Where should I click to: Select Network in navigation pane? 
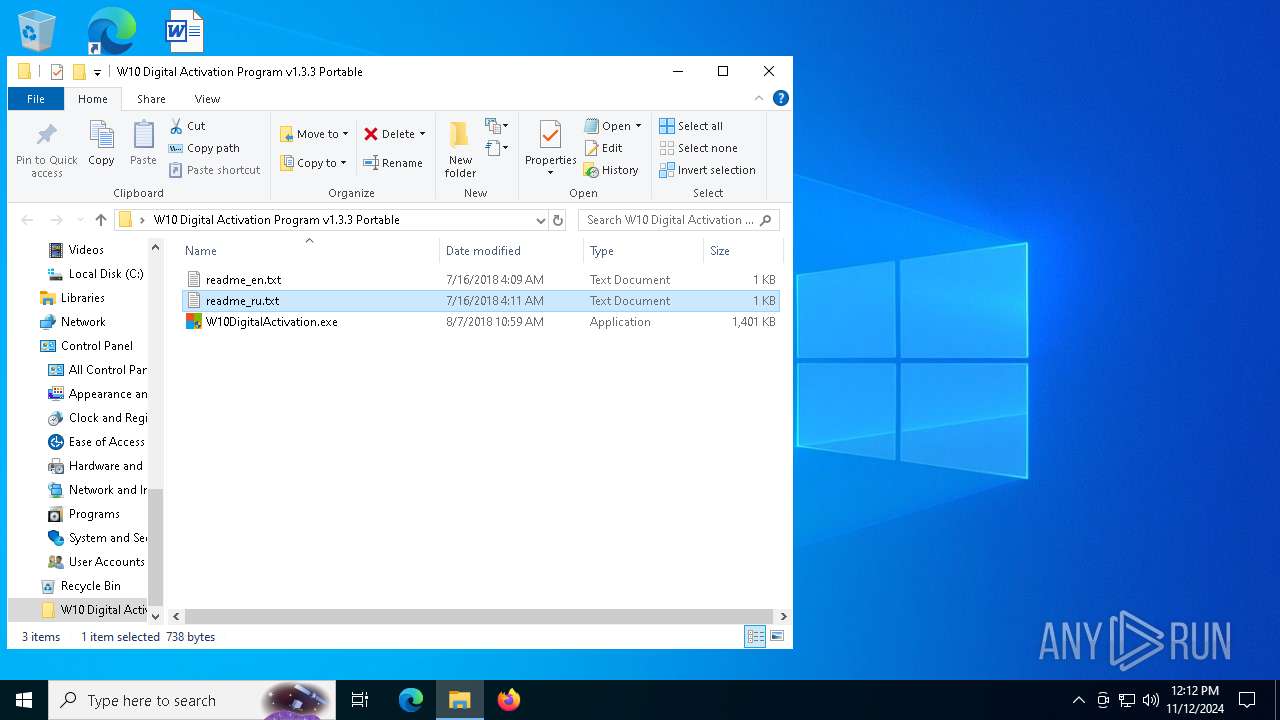(x=83, y=322)
